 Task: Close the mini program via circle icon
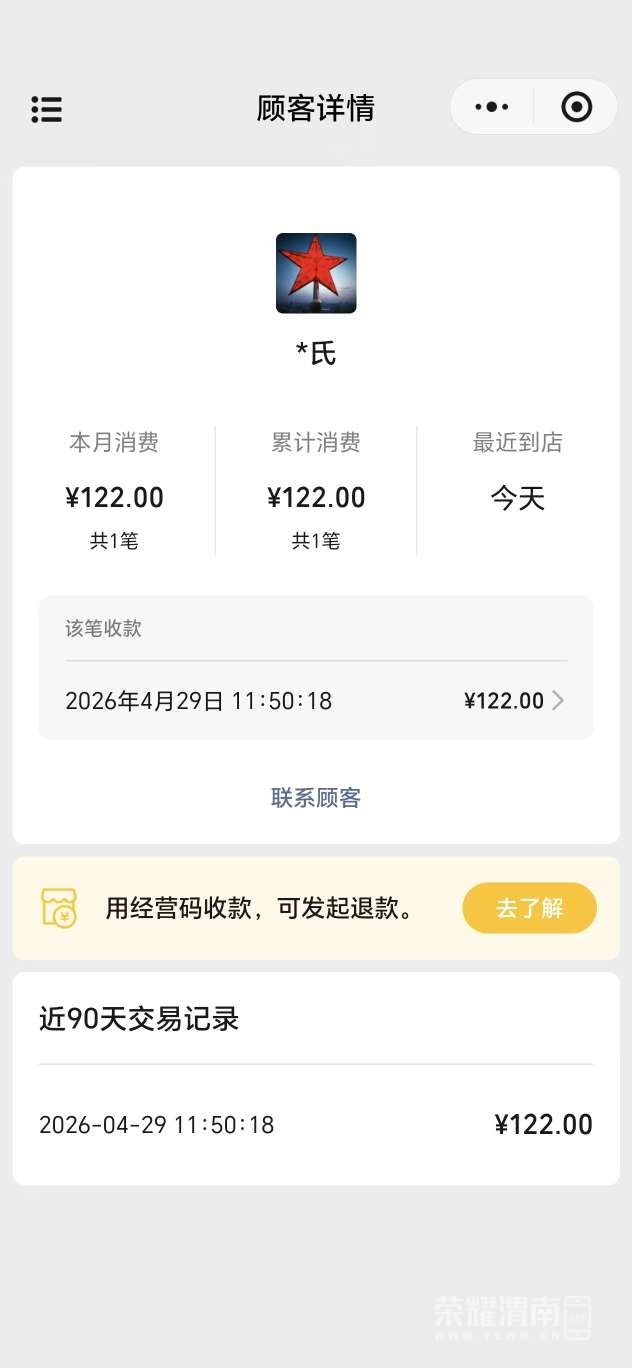576,107
